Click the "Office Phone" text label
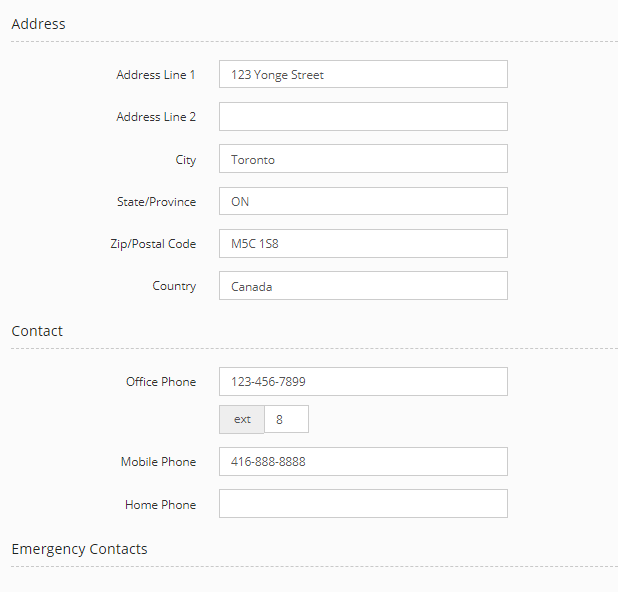 161,382
